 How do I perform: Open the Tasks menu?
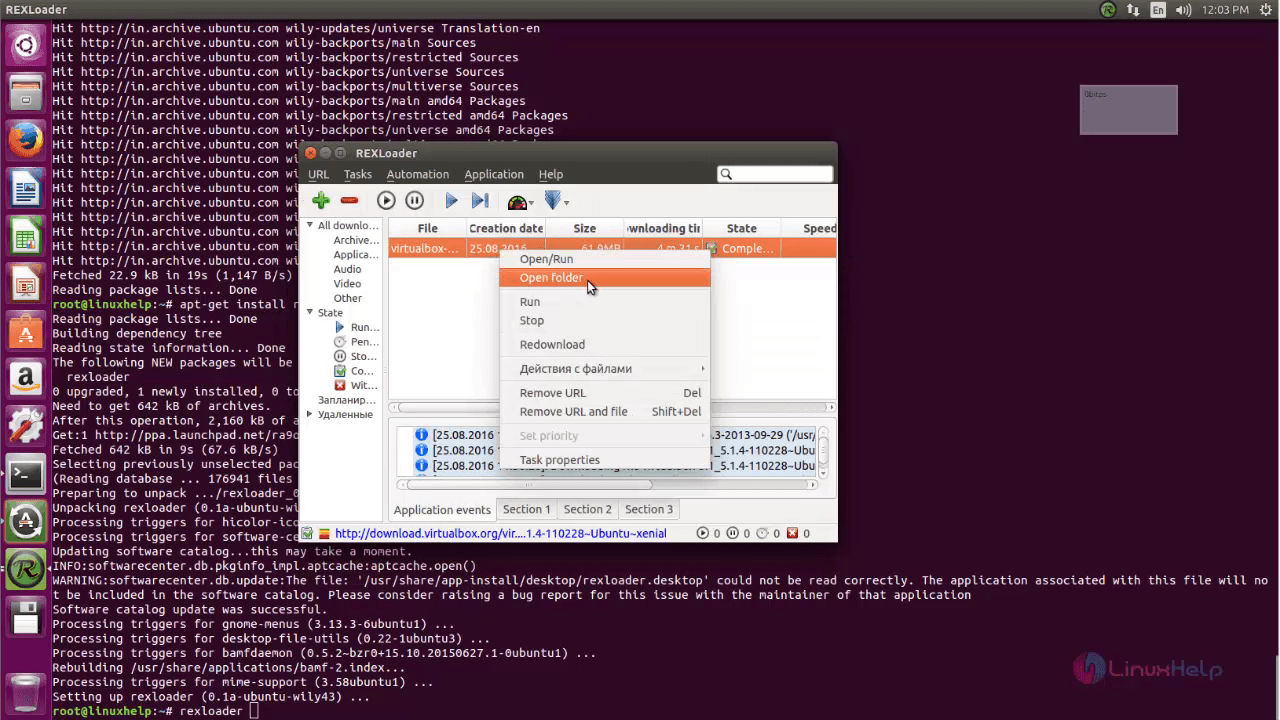(x=358, y=174)
